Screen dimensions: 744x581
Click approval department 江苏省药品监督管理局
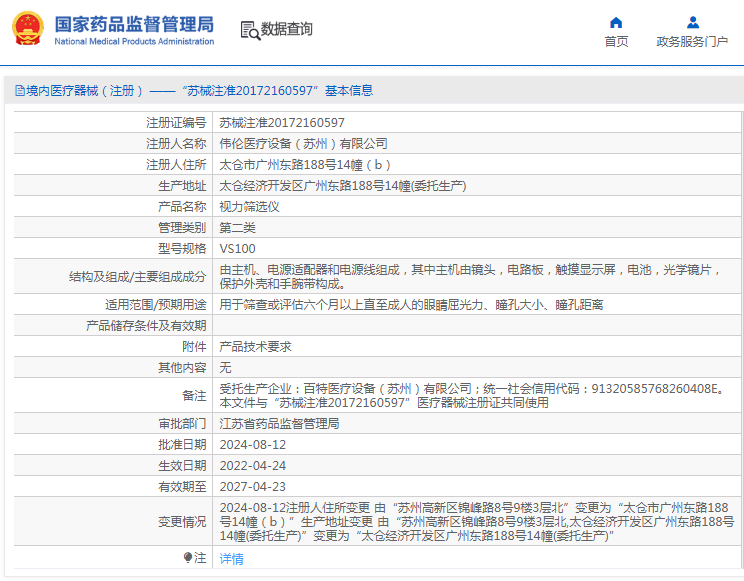pos(279,423)
